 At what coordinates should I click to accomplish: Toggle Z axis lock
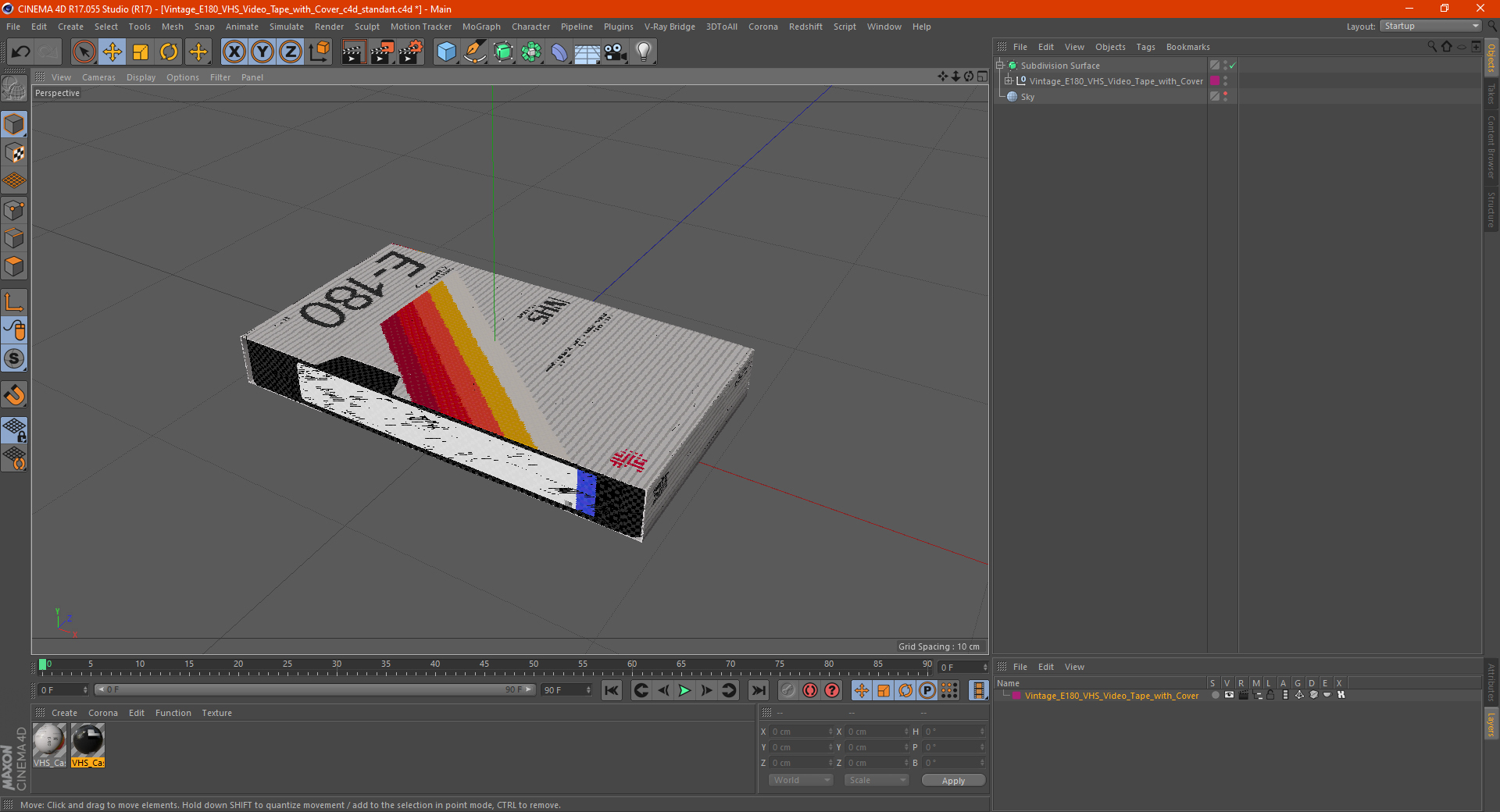291,52
